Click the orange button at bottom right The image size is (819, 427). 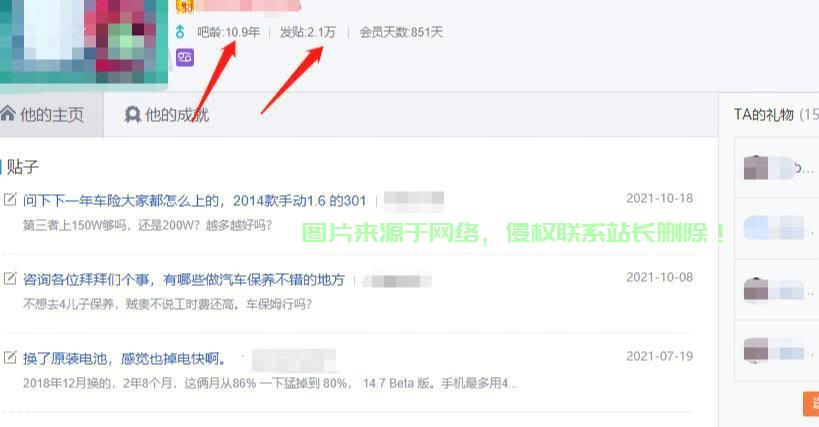point(811,404)
